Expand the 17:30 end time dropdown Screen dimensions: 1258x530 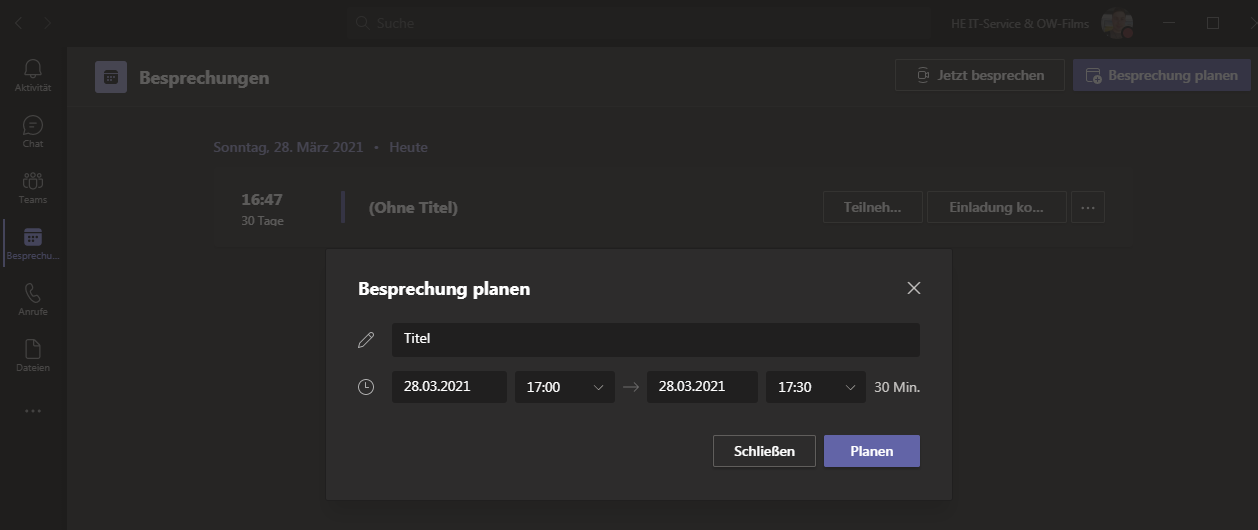click(815, 387)
